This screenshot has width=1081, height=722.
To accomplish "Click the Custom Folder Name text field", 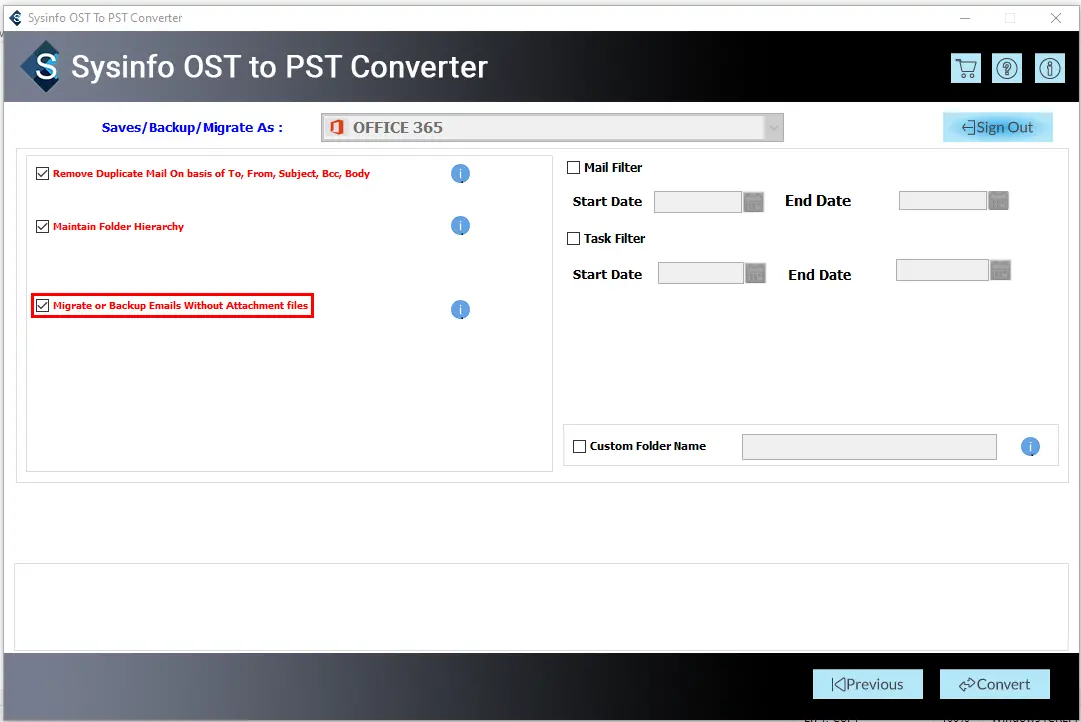I will (869, 447).
